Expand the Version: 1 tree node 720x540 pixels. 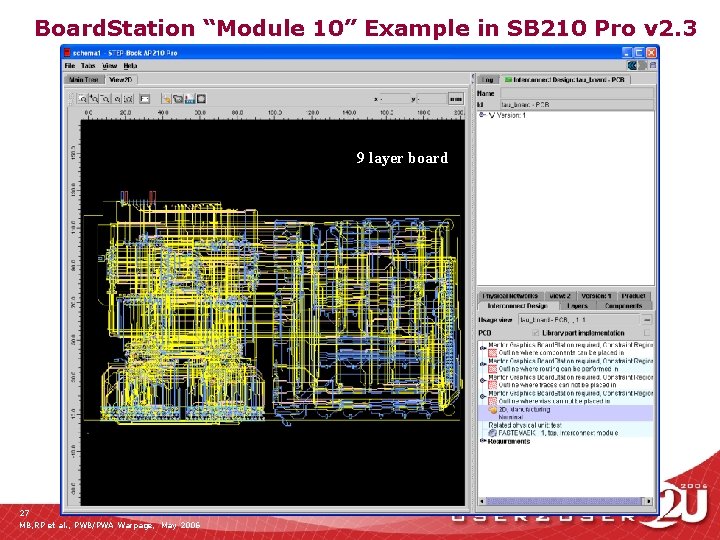482,115
